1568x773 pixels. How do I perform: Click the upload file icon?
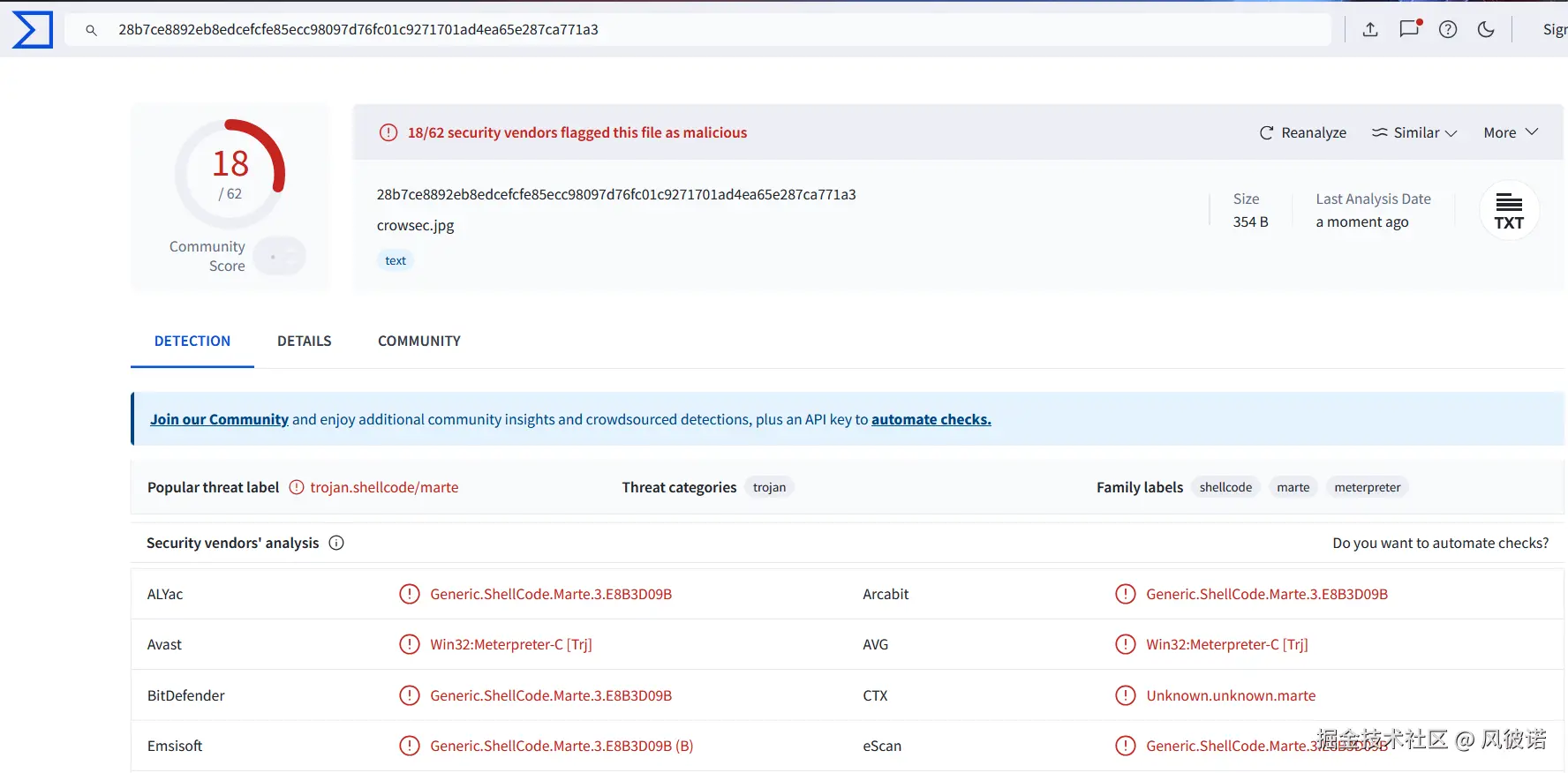tap(1370, 30)
